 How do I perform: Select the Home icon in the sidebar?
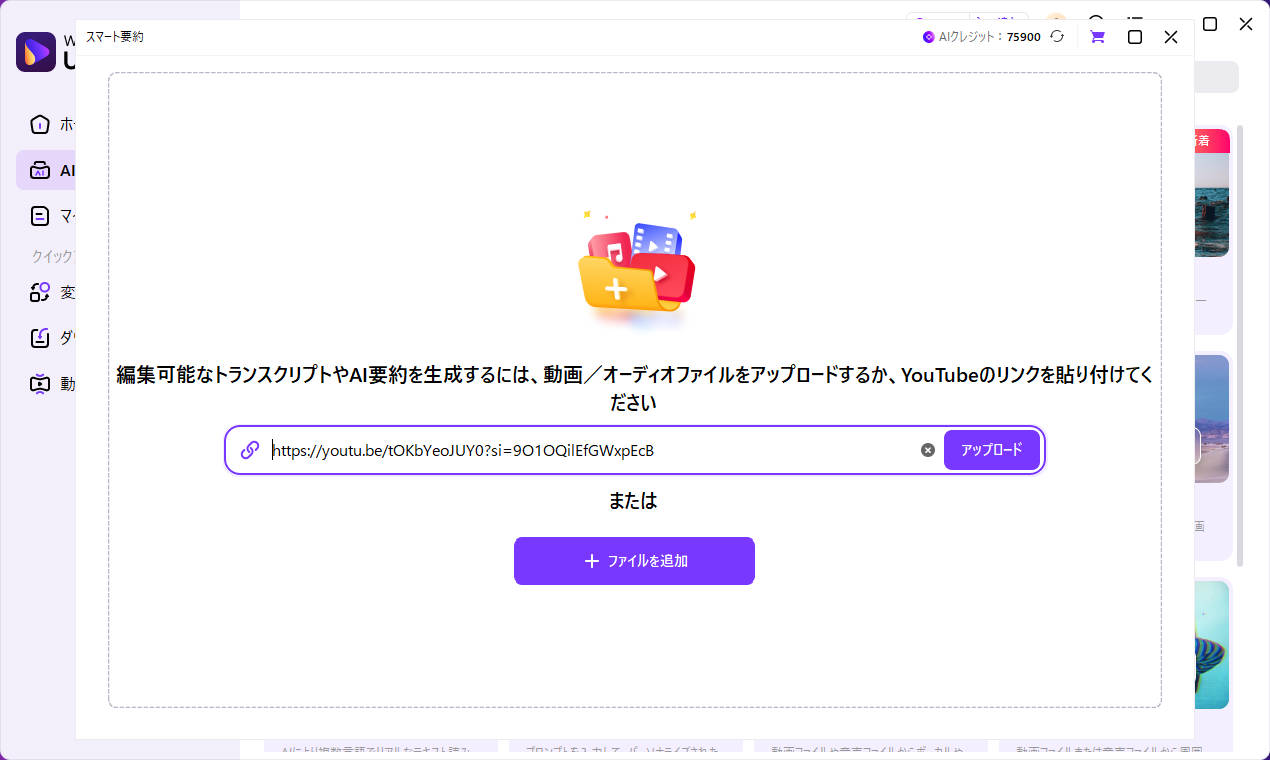[x=40, y=124]
